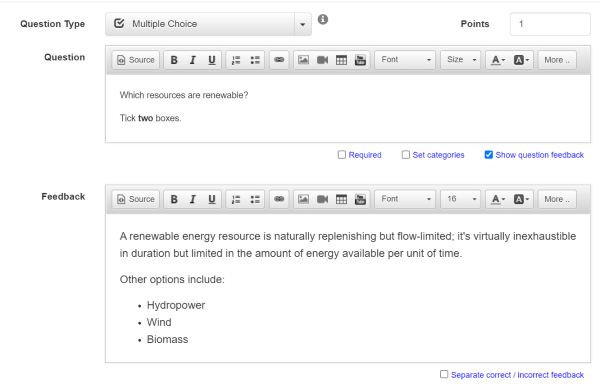Open Size dropdown in Question editor
The image size is (600, 389).
click(x=461, y=60)
